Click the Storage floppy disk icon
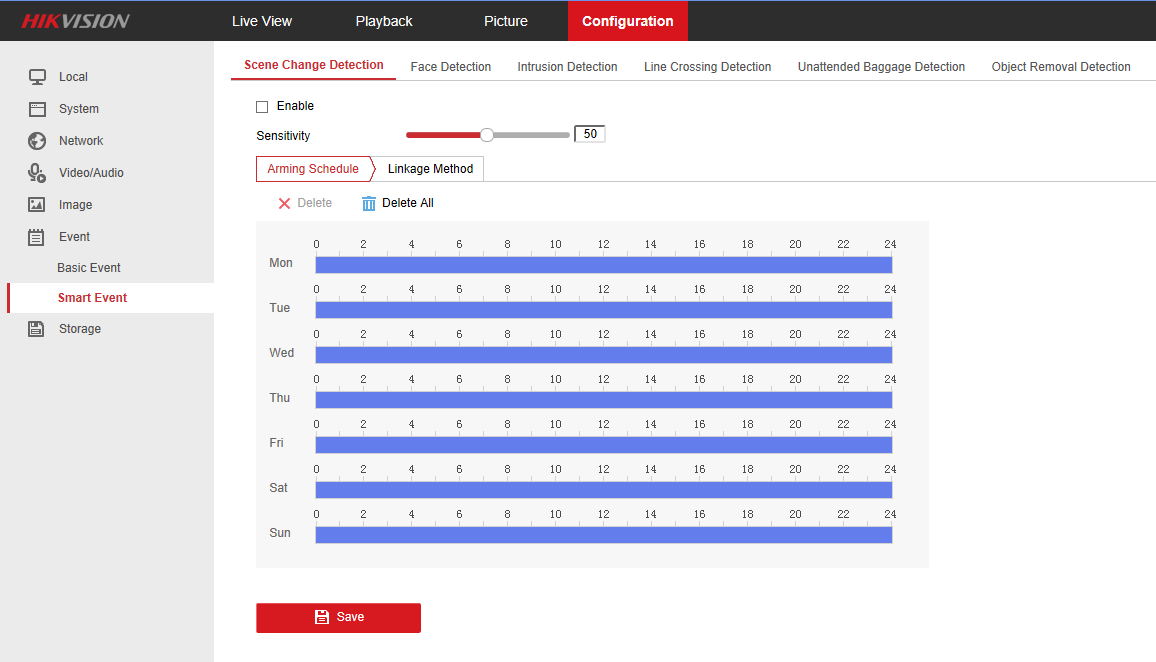This screenshot has height=662, width=1156. 37,329
